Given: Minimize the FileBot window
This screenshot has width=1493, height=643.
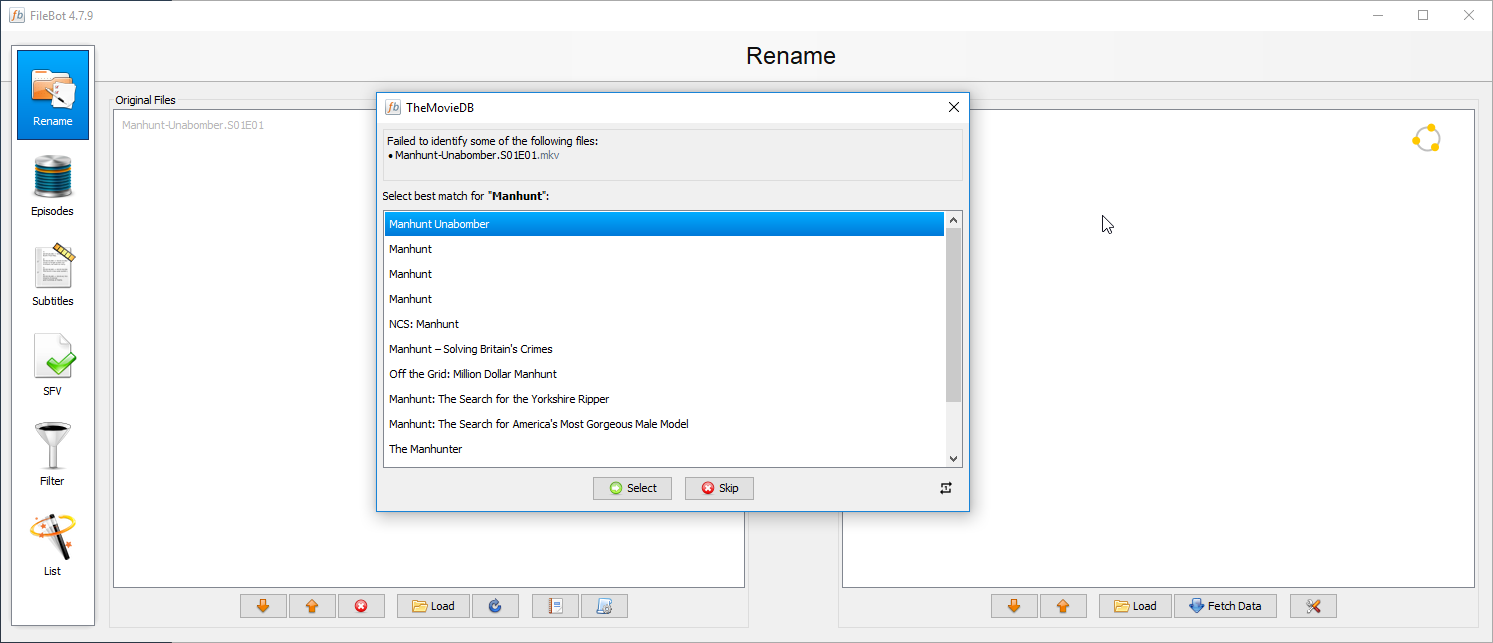Looking at the screenshot, I should click(1377, 15).
